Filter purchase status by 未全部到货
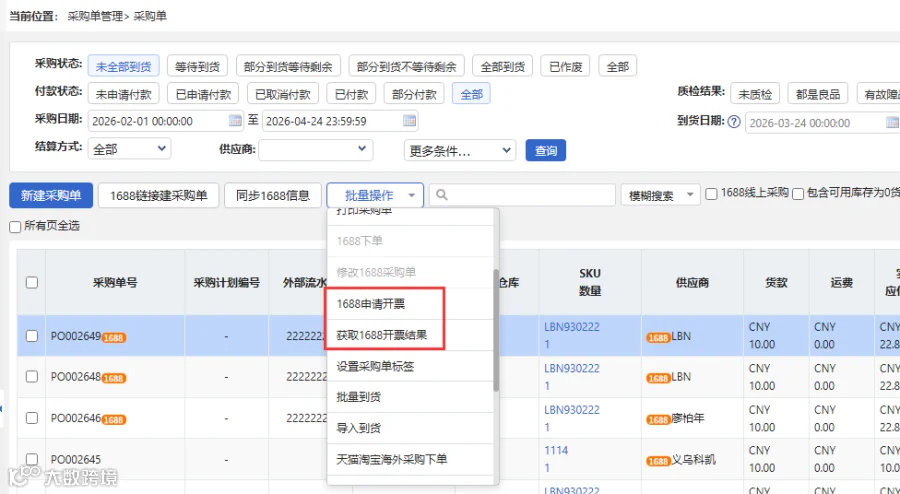Screen dimensions: 900x494 coord(123,66)
